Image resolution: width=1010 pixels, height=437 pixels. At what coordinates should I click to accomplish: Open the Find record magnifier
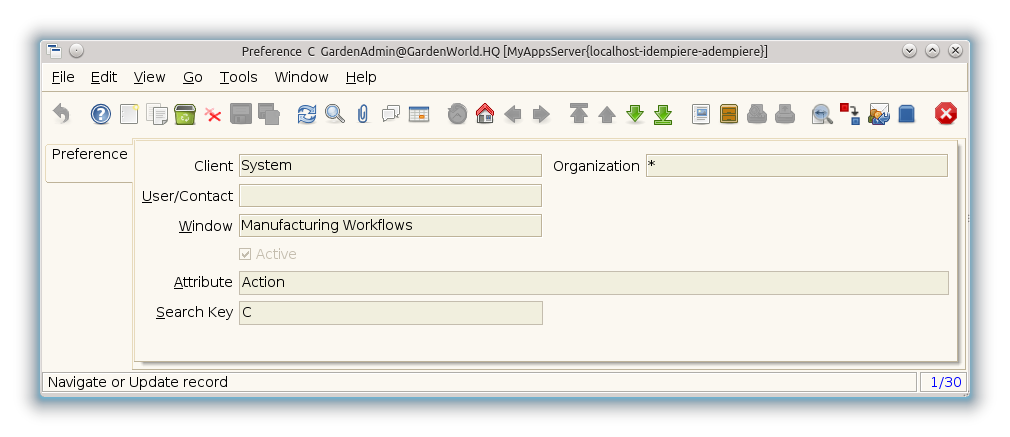[x=335, y=114]
